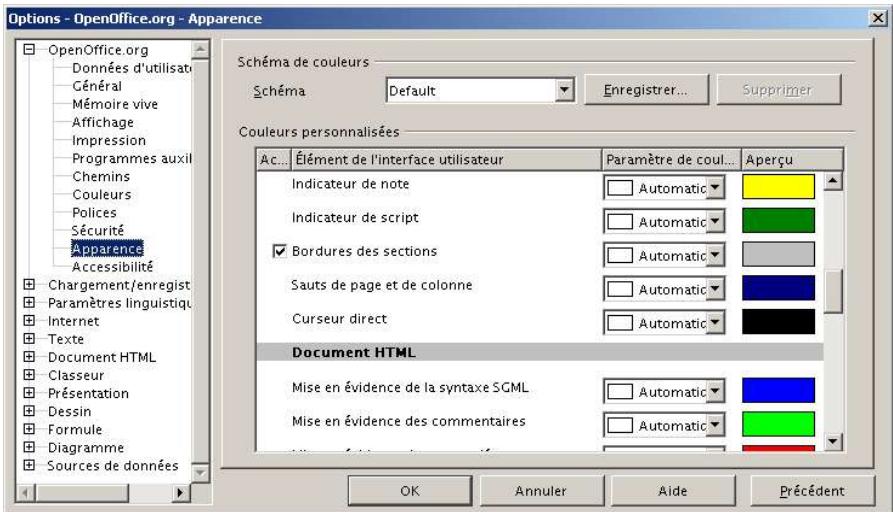Open the Mémoire vive settings page

point(115,104)
